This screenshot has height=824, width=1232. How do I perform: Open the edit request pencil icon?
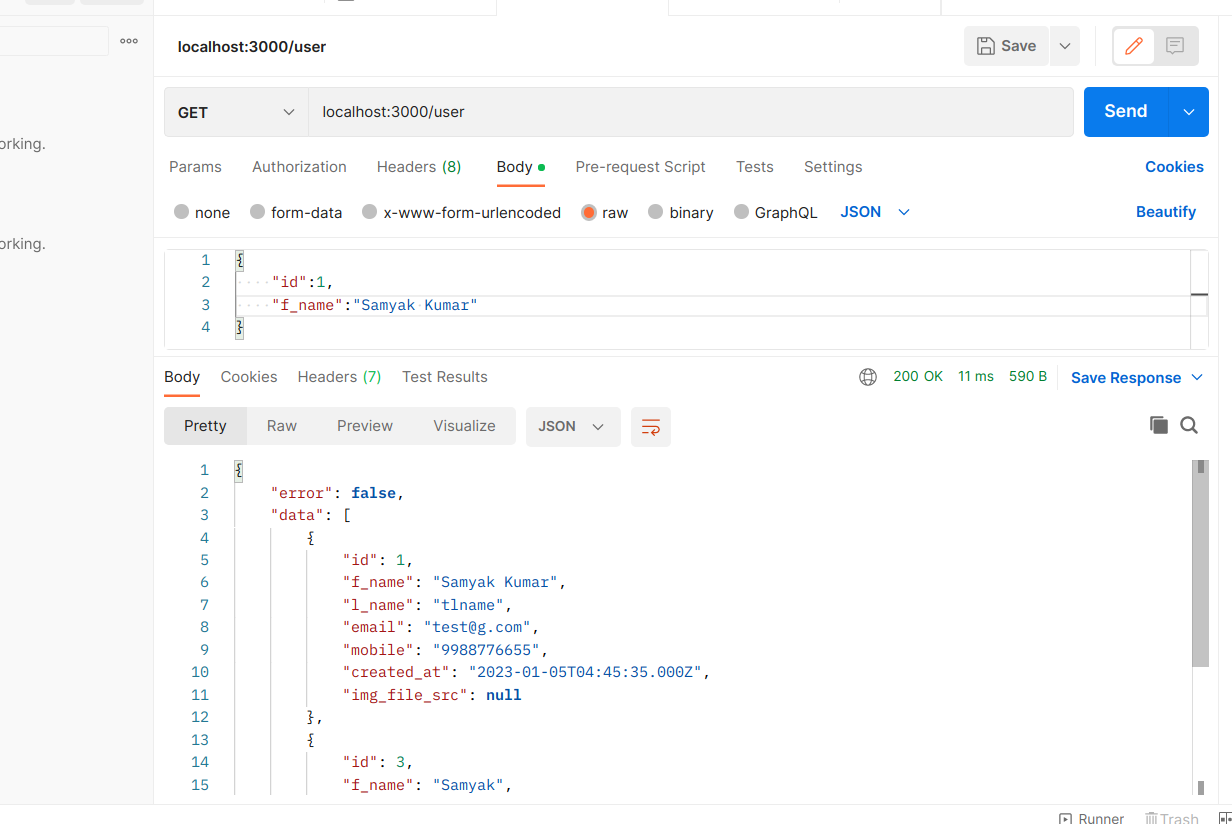1133,45
